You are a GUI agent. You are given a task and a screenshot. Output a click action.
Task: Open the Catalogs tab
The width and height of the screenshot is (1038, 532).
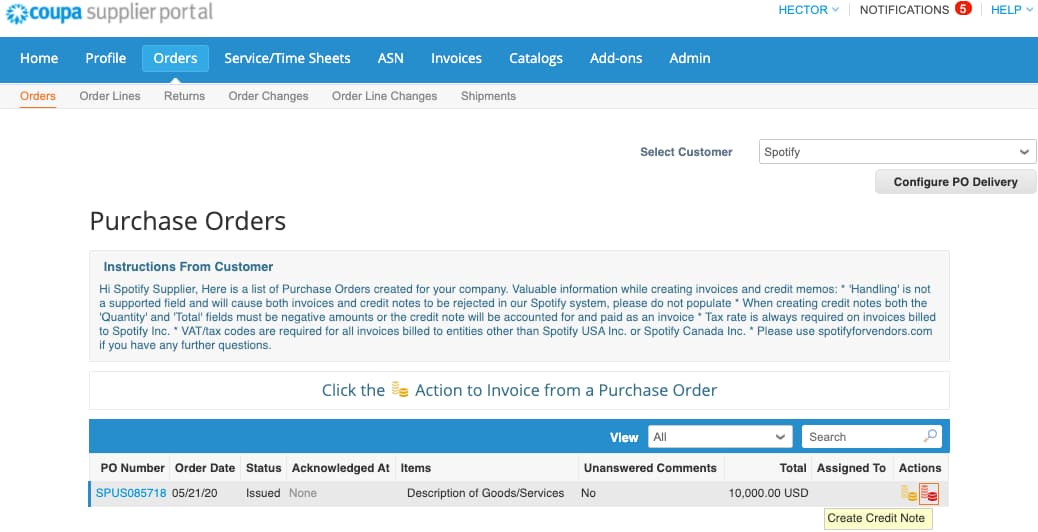[536, 58]
